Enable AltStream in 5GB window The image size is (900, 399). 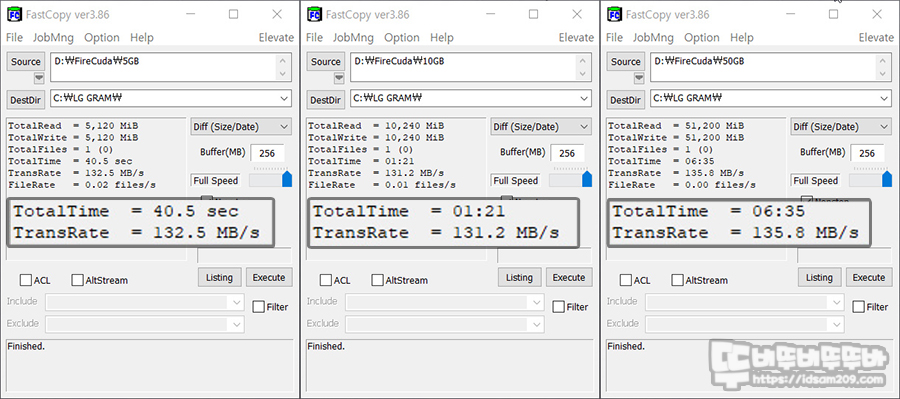click(77, 280)
